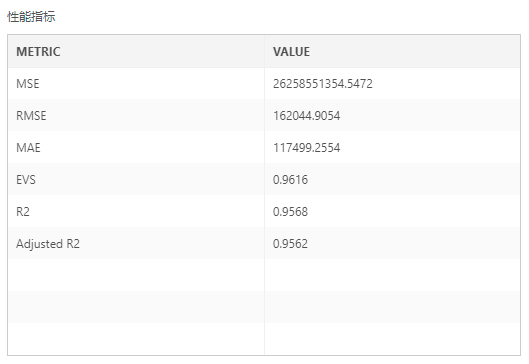
Task: Select the Adjusted R2 row label
Action: [48, 244]
